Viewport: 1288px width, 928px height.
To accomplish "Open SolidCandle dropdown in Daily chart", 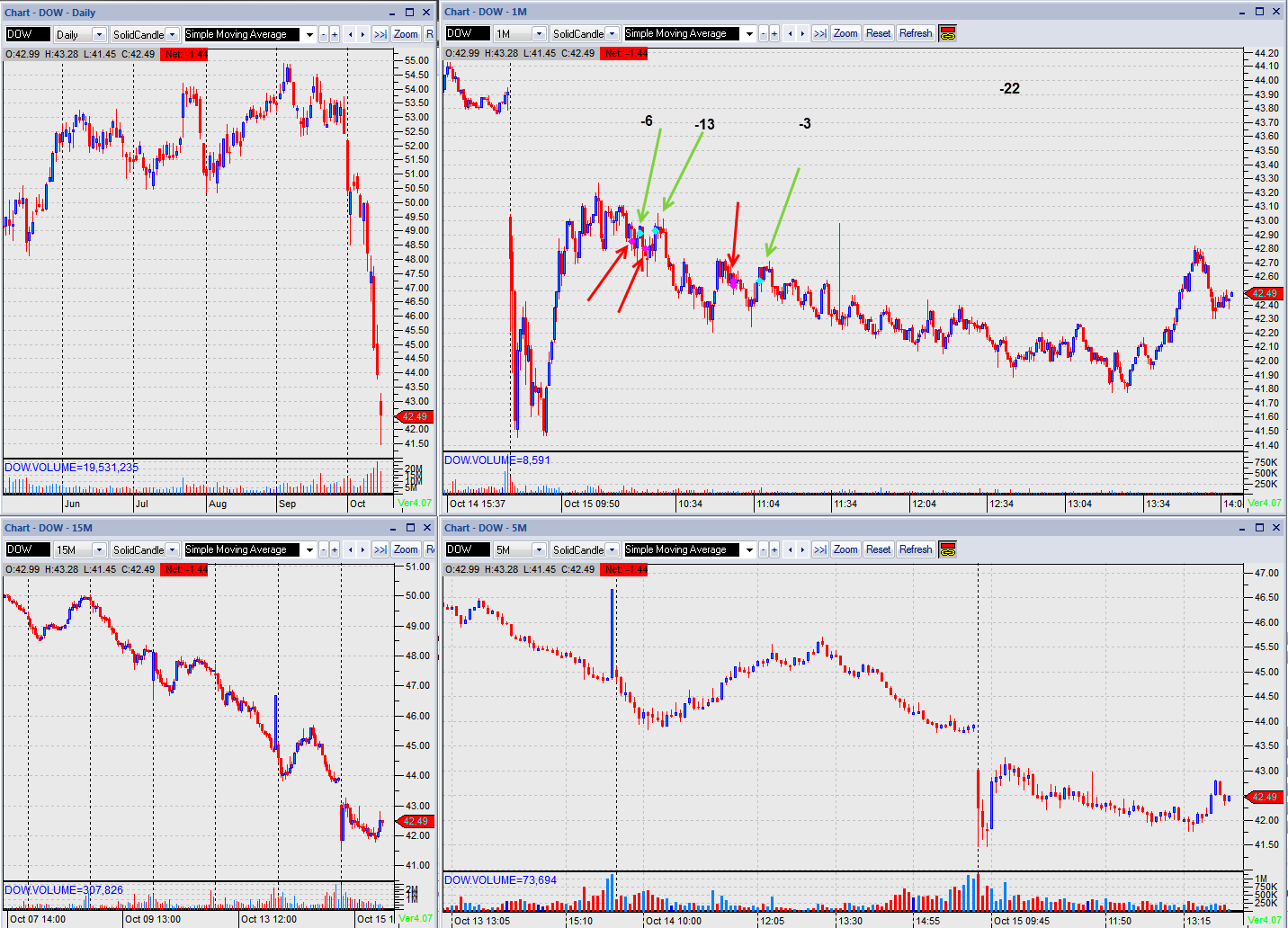I will coord(173,34).
